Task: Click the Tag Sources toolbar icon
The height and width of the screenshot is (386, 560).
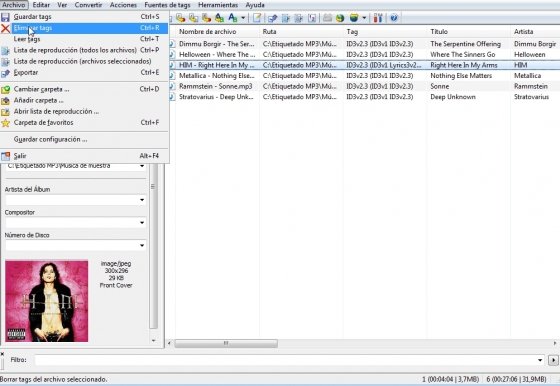Action: coord(354,18)
